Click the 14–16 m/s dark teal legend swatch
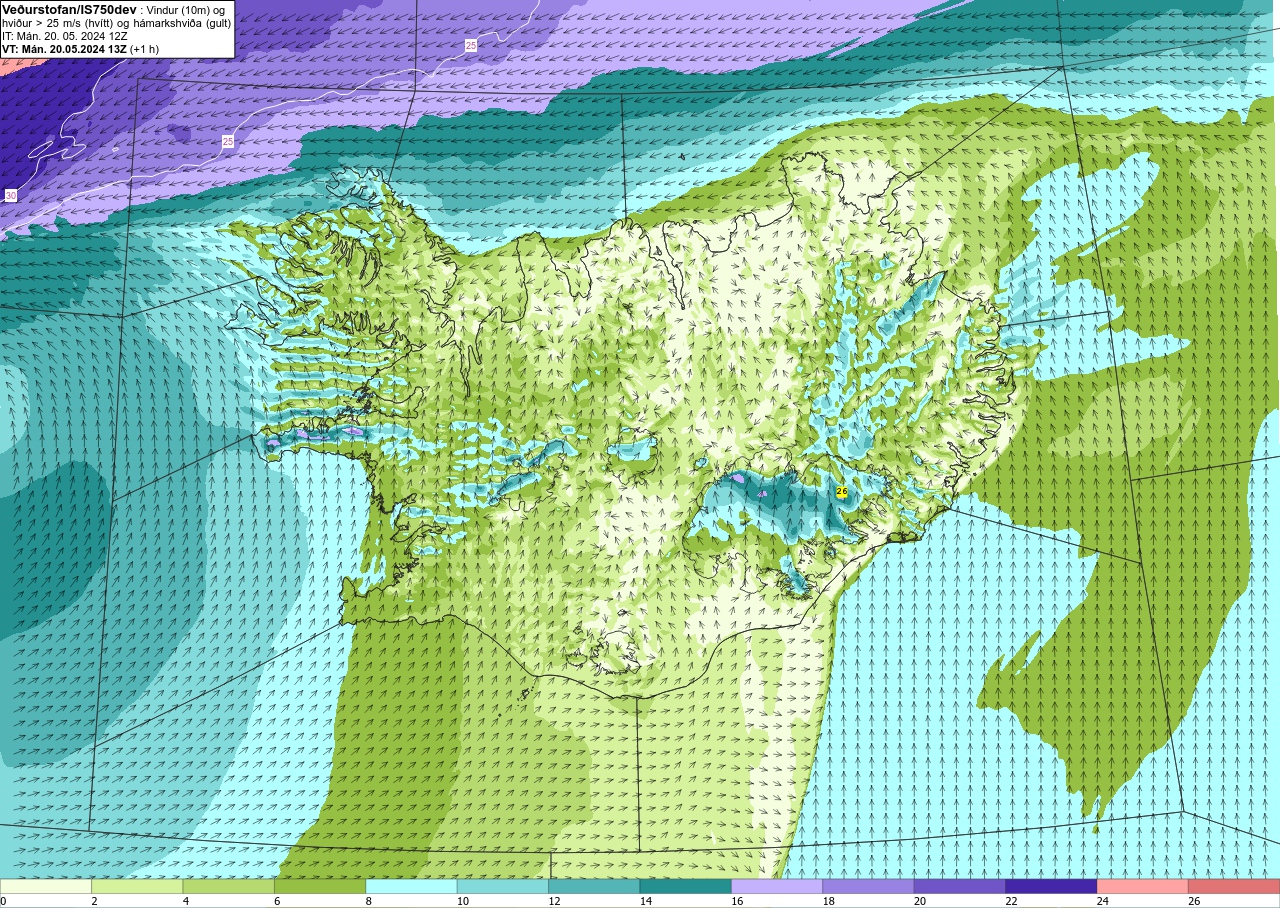Image resolution: width=1280 pixels, height=908 pixels. pyautogui.click(x=685, y=886)
